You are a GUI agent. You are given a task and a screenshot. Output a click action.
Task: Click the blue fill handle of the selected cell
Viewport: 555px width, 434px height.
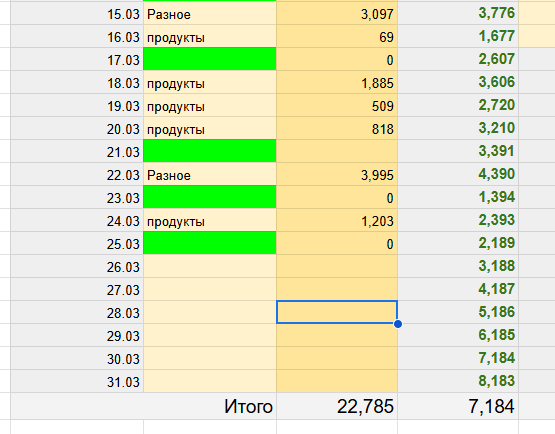coord(397,324)
